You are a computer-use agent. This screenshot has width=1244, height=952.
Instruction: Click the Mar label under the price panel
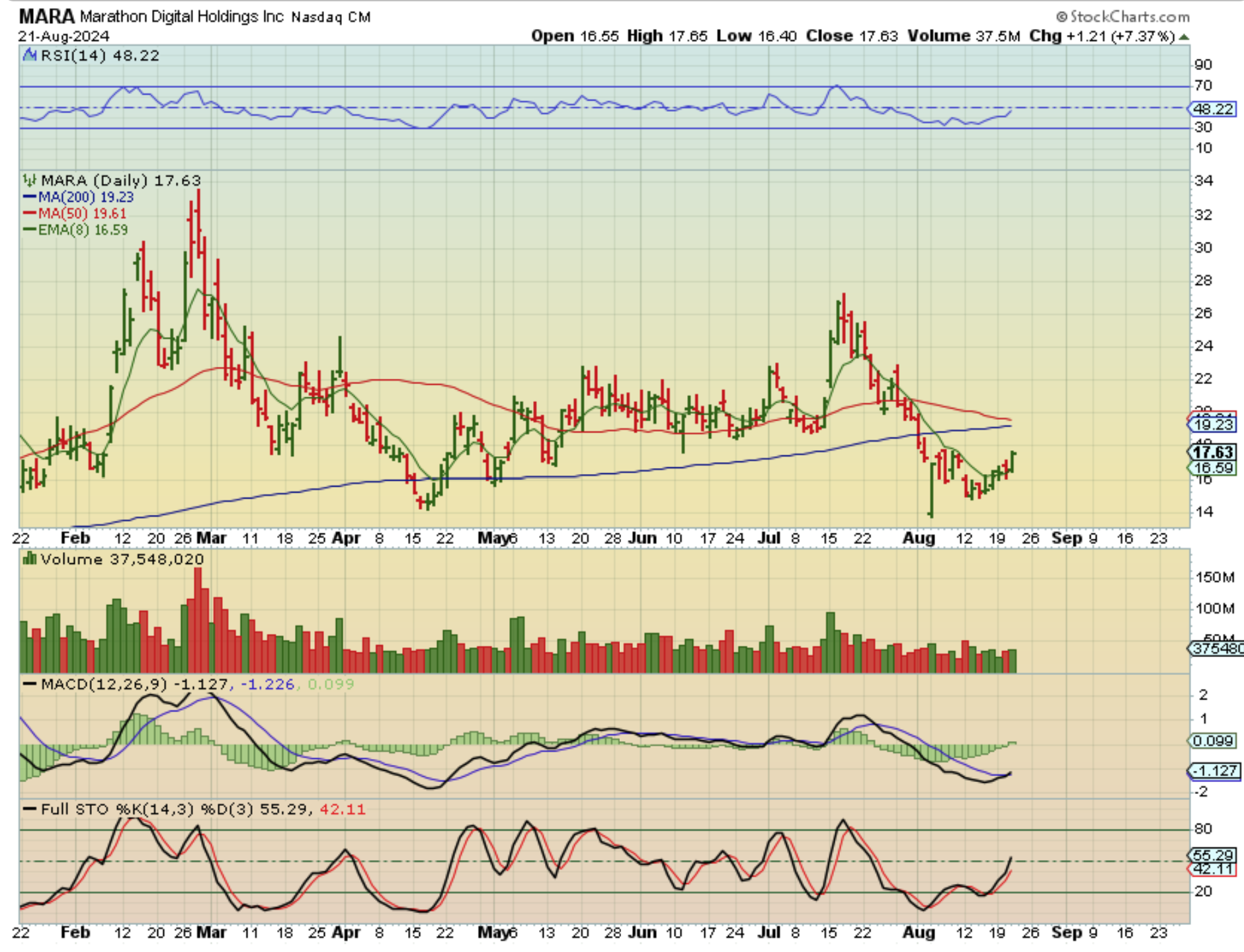point(212,538)
